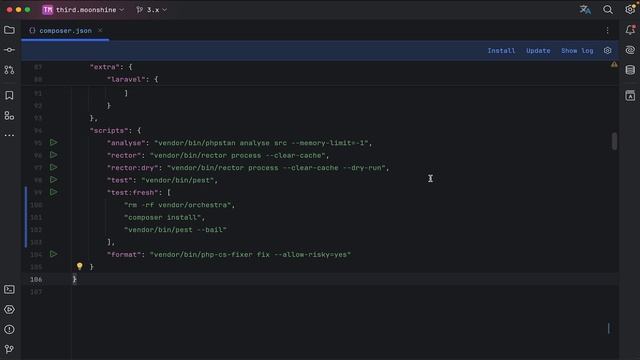Screen dimensions: 640x360
Task: Open Search Everywhere magnifier icon
Action: click(x=607, y=9)
